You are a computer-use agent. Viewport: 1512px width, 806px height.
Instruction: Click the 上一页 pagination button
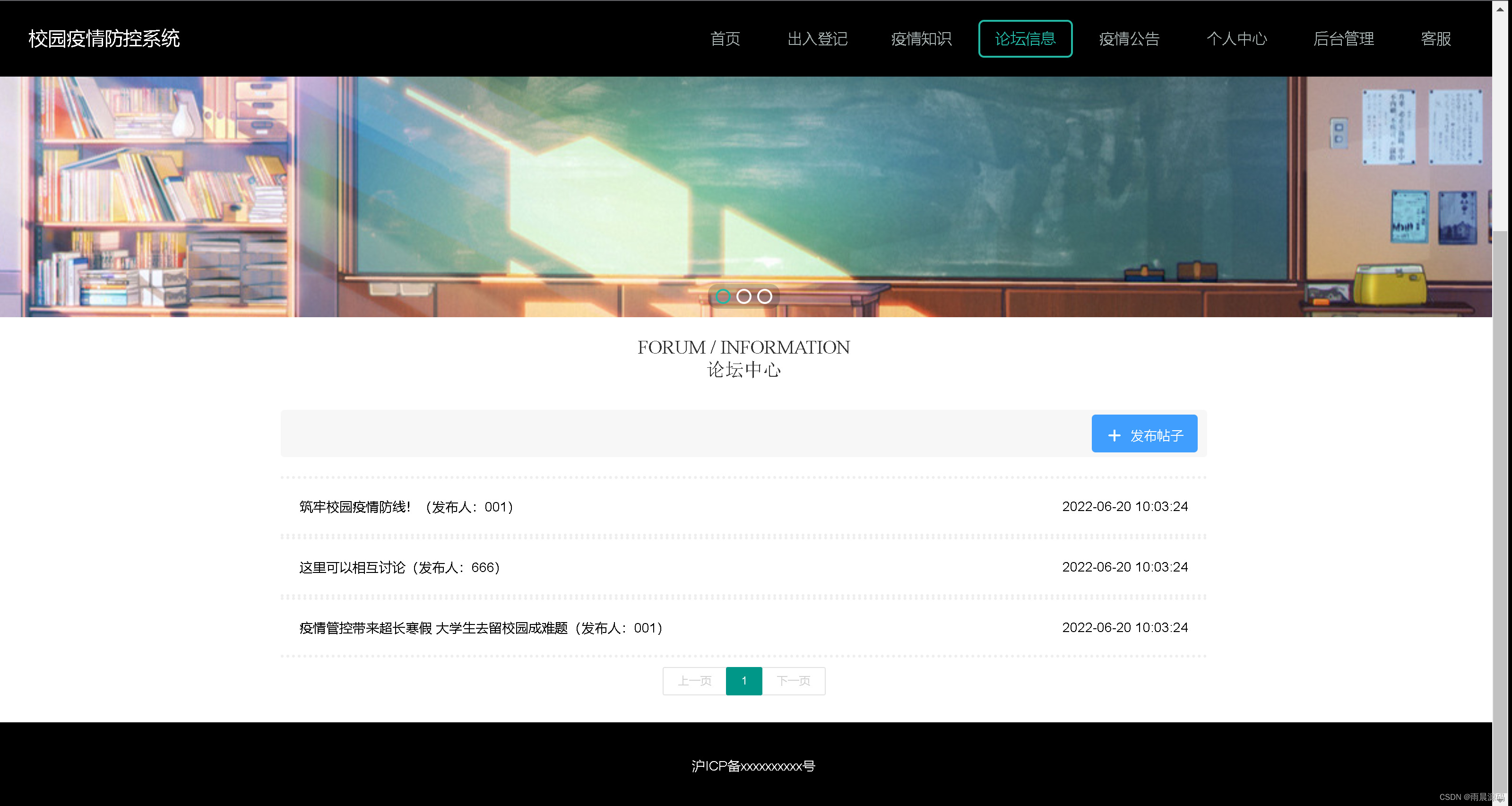tap(694, 681)
